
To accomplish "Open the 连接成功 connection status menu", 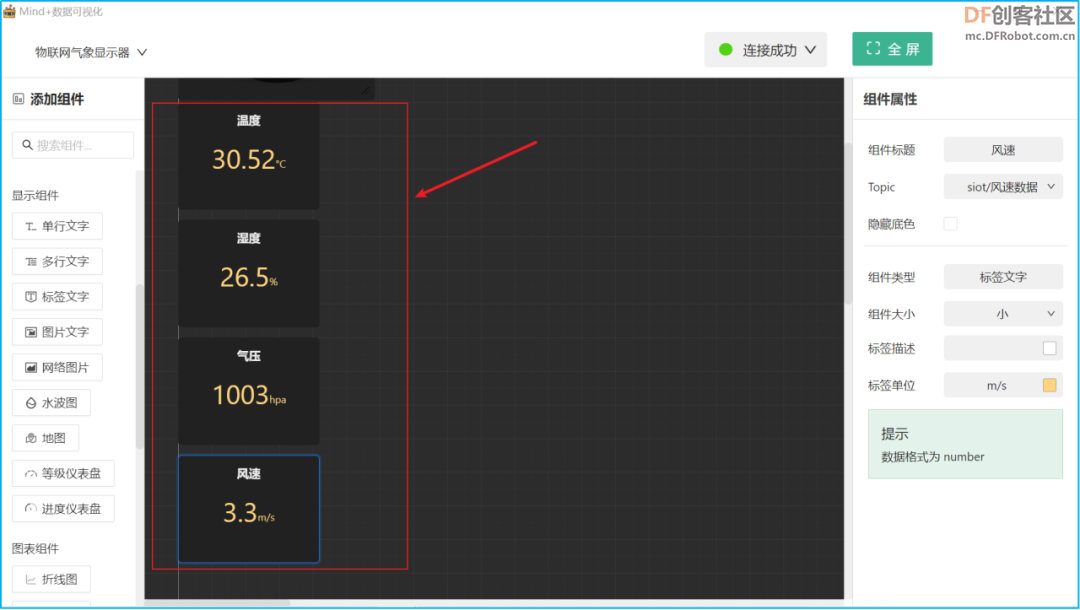I will pyautogui.click(x=765, y=50).
